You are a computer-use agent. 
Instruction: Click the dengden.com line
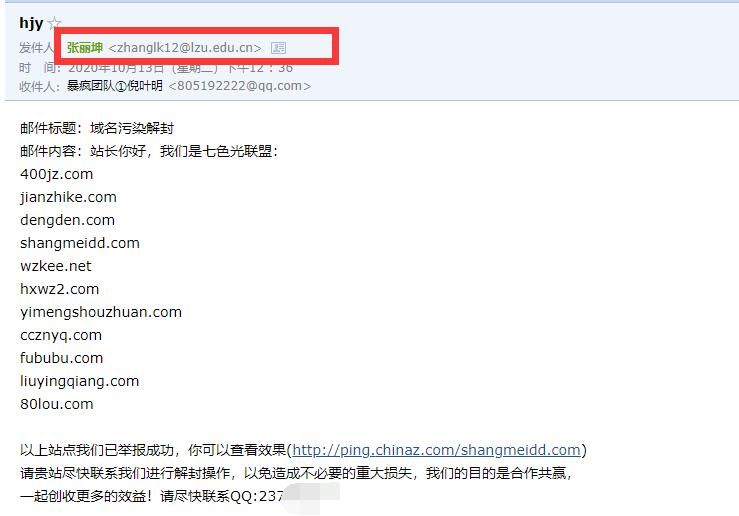pos(67,220)
